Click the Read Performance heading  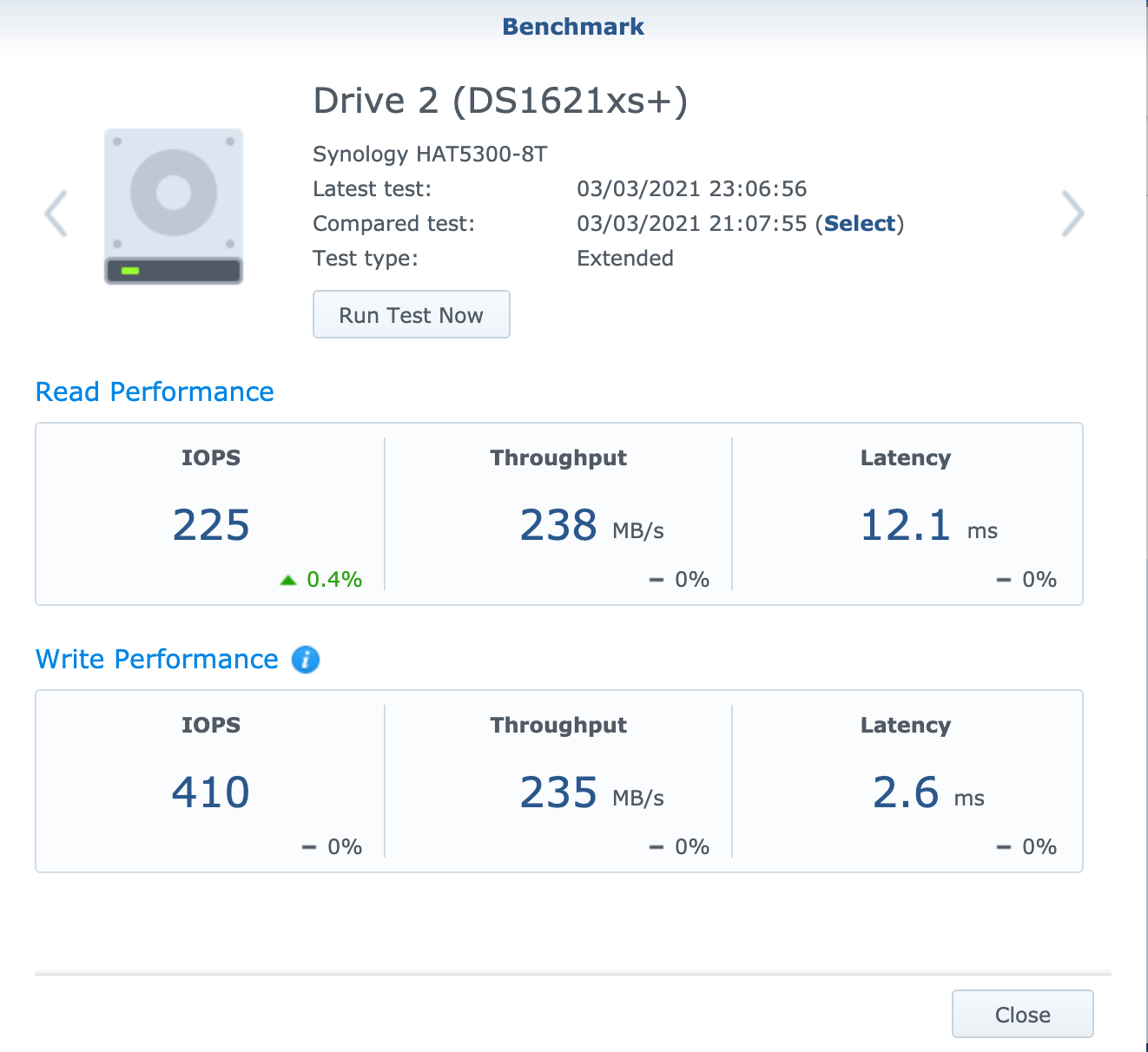click(155, 392)
